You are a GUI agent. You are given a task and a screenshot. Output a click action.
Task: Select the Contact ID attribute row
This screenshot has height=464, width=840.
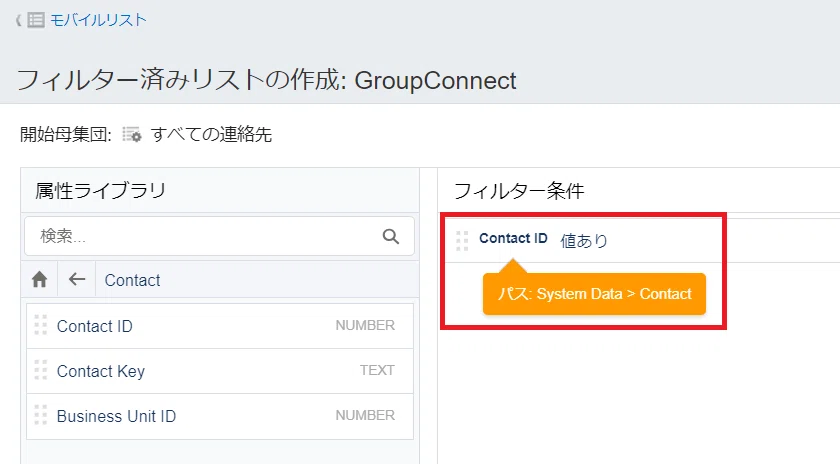220,326
